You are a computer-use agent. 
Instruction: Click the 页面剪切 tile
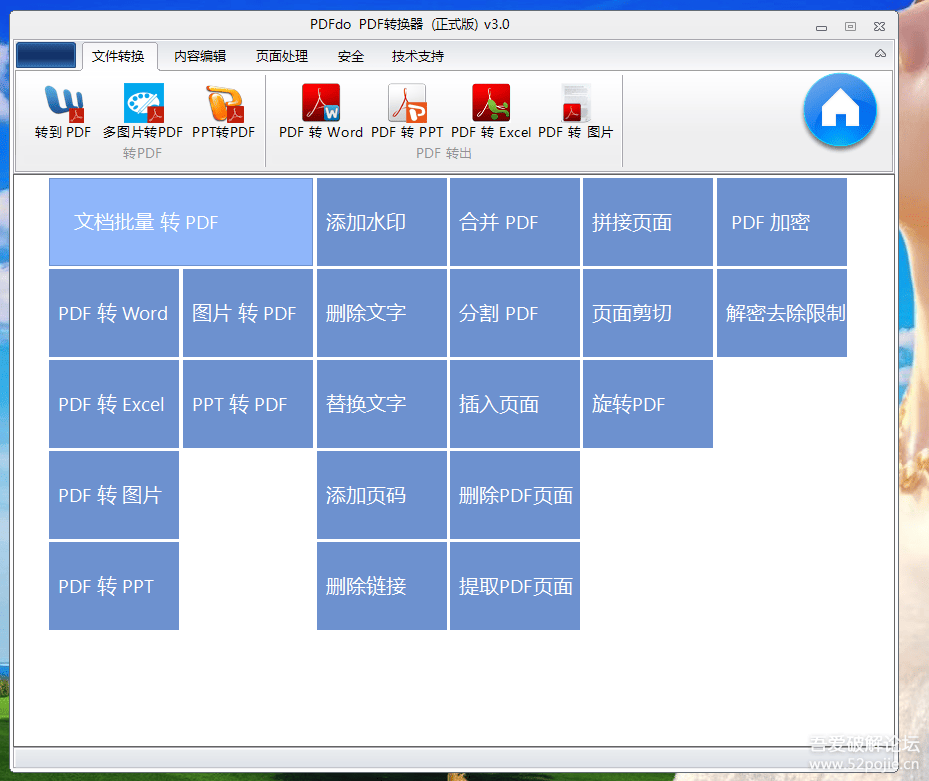pyautogui.click(x=648, y=313)
